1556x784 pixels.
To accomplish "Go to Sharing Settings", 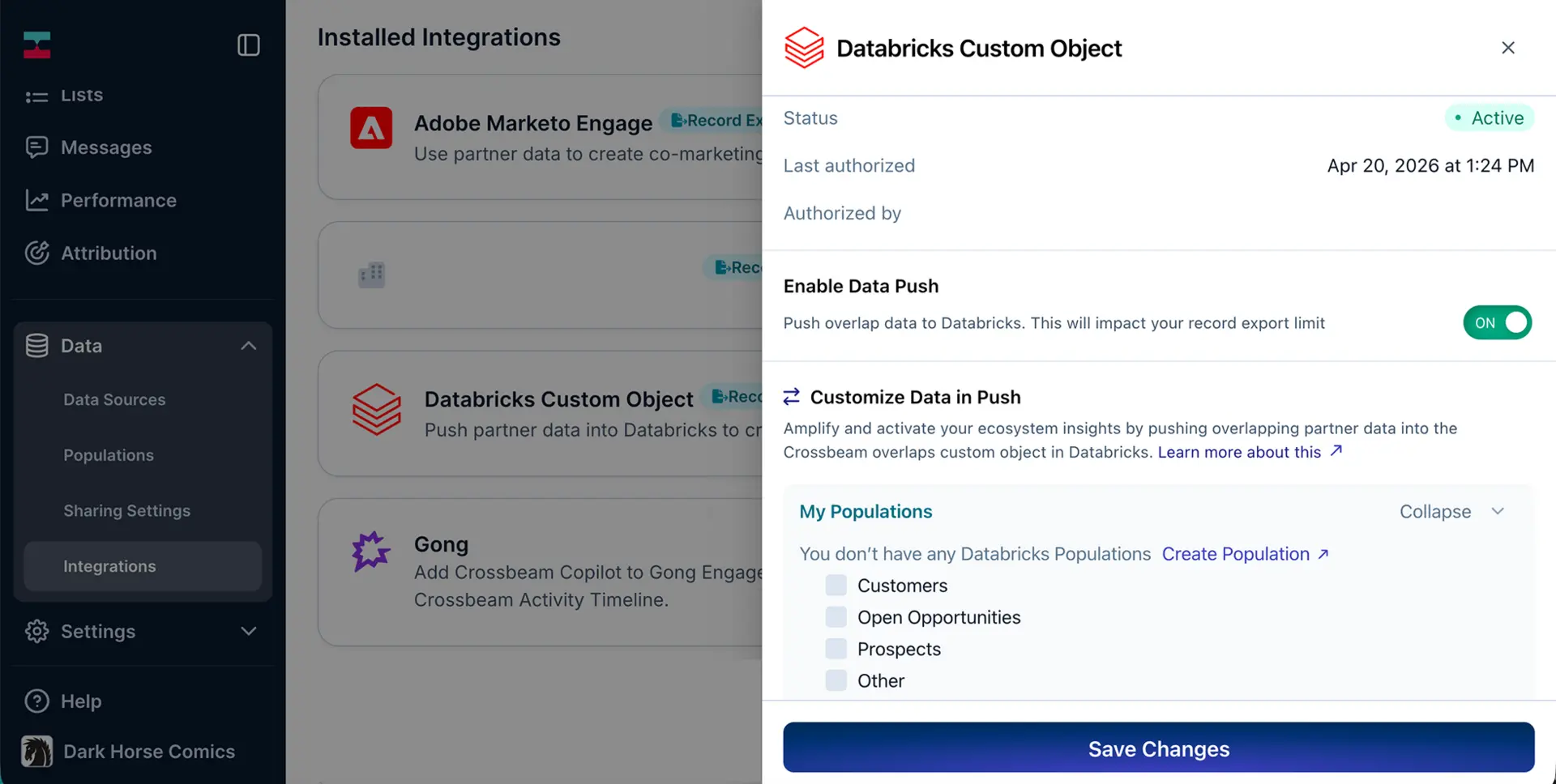I will coord(127,510).
